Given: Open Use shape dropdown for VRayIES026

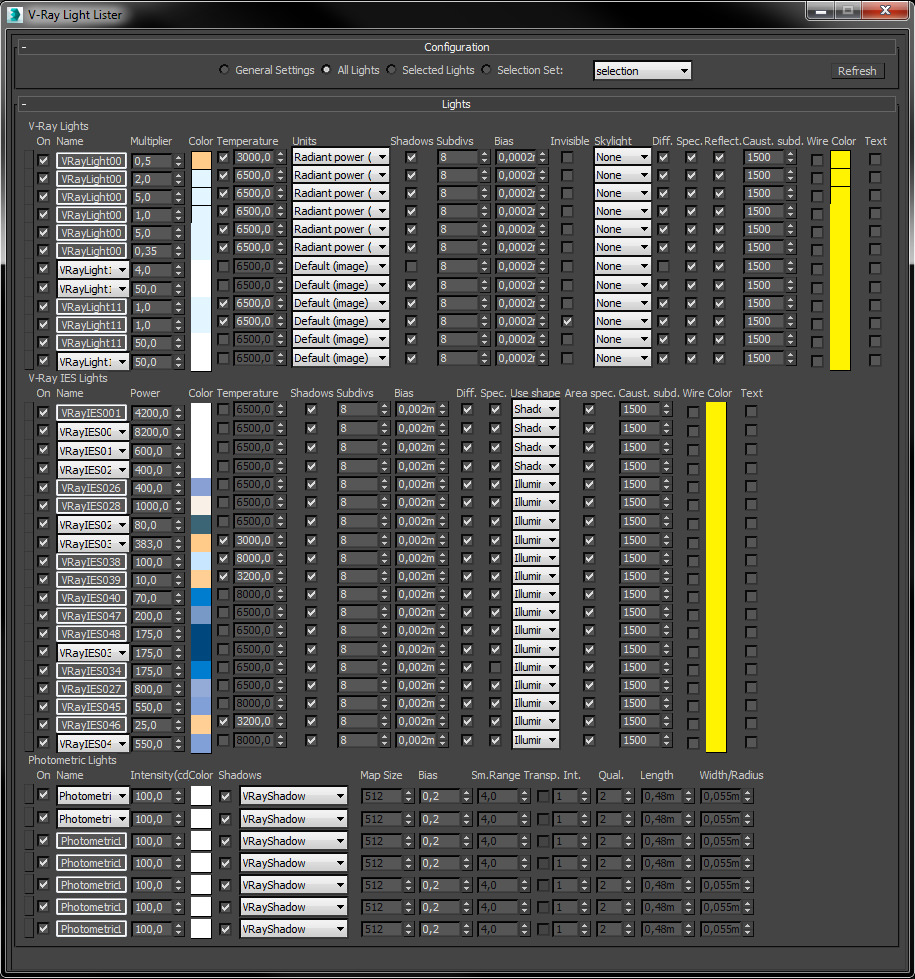Looking at the screenshot, I should 535,484.
